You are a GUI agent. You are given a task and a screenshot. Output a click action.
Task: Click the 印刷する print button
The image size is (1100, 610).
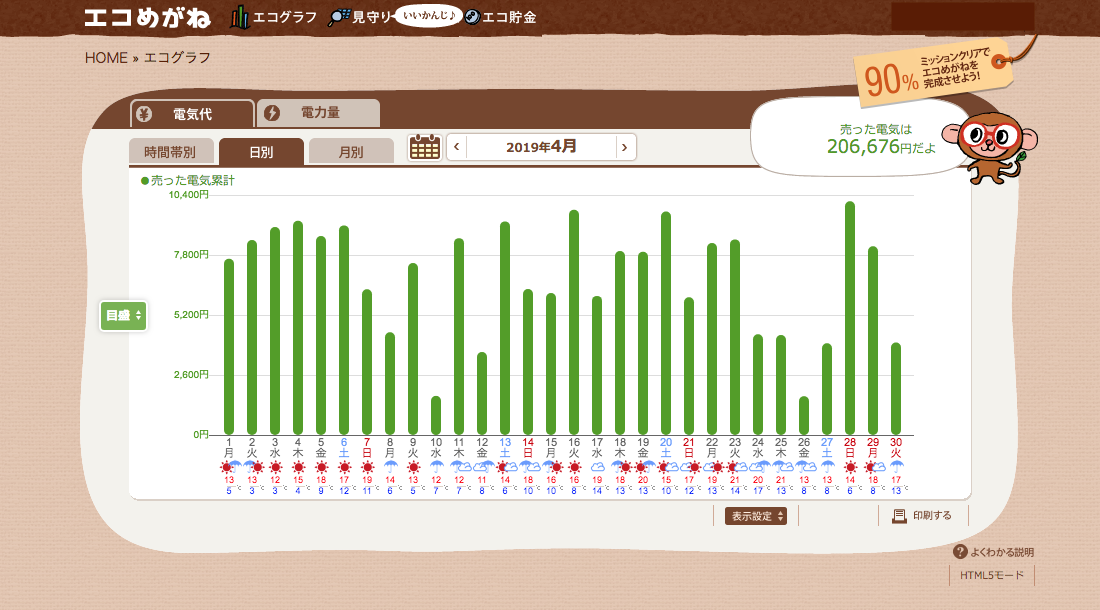point(923,516)
